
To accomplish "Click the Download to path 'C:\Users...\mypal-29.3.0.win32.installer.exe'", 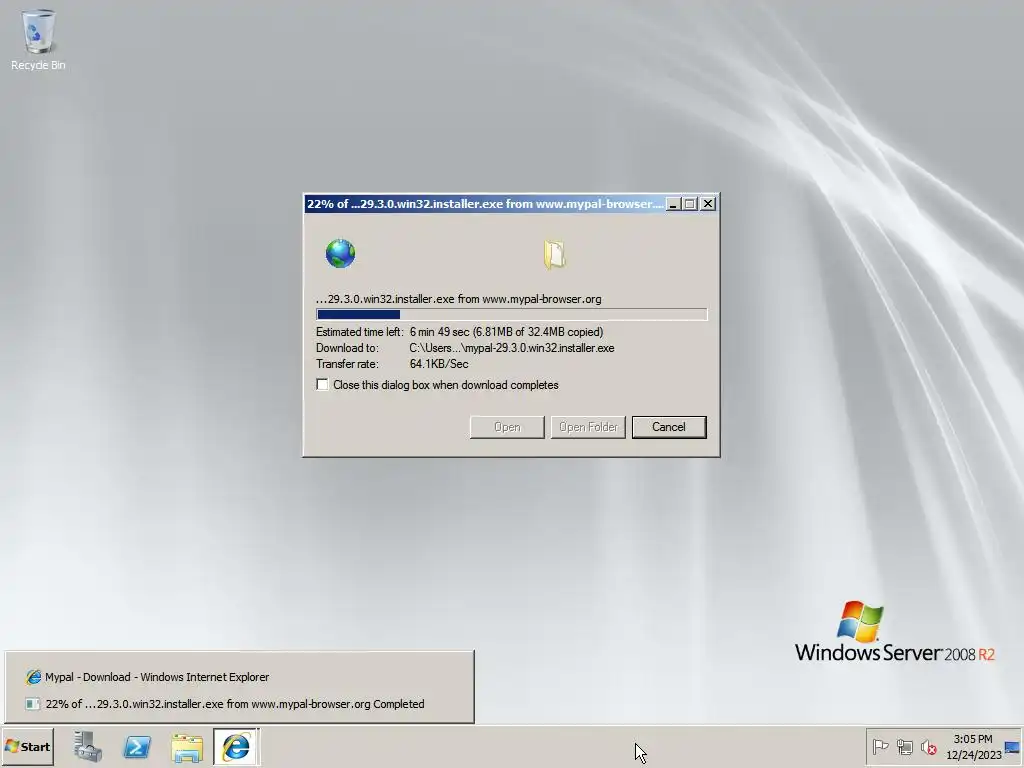I will click(x=511, y=348).
